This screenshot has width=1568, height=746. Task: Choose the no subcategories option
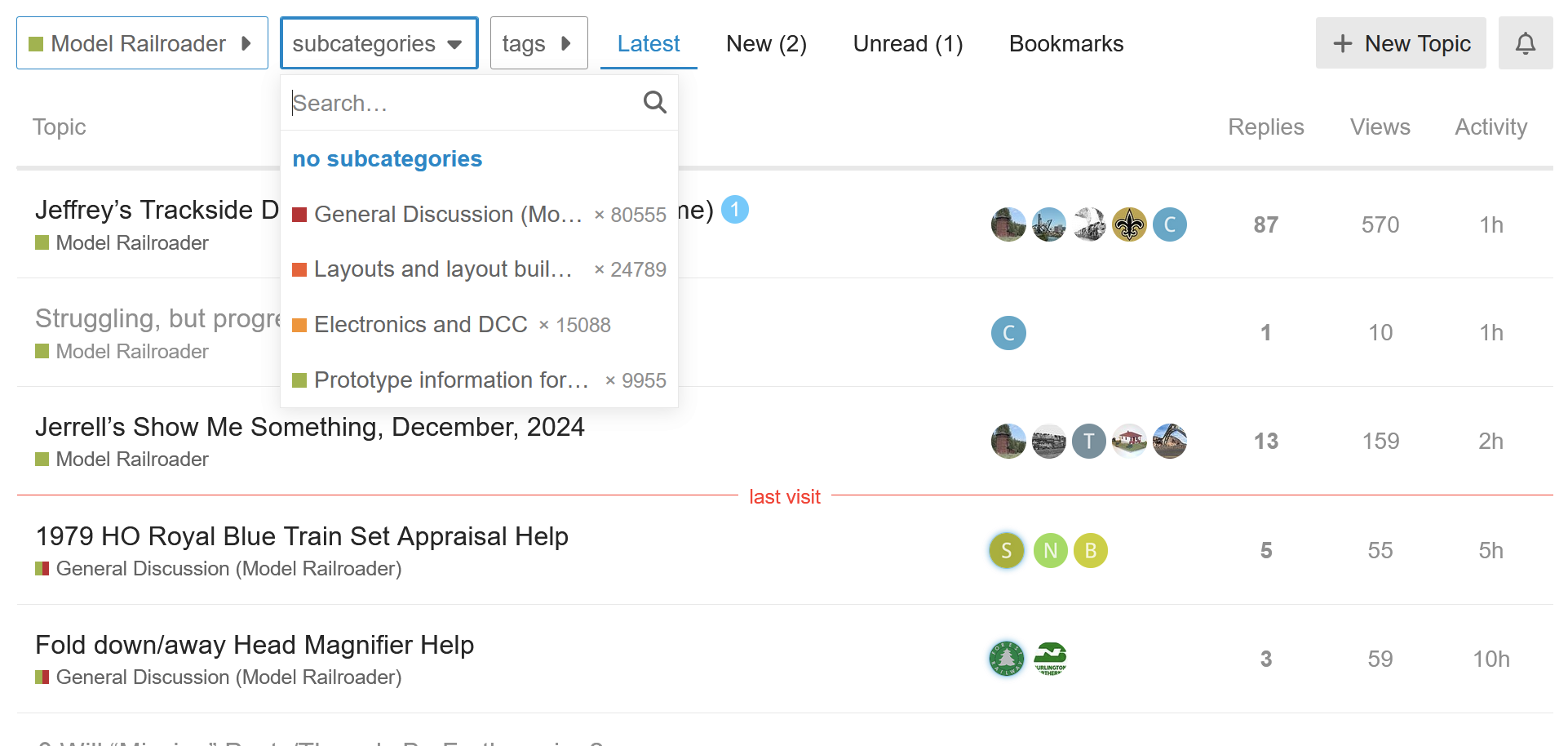[x=387, y=158]
